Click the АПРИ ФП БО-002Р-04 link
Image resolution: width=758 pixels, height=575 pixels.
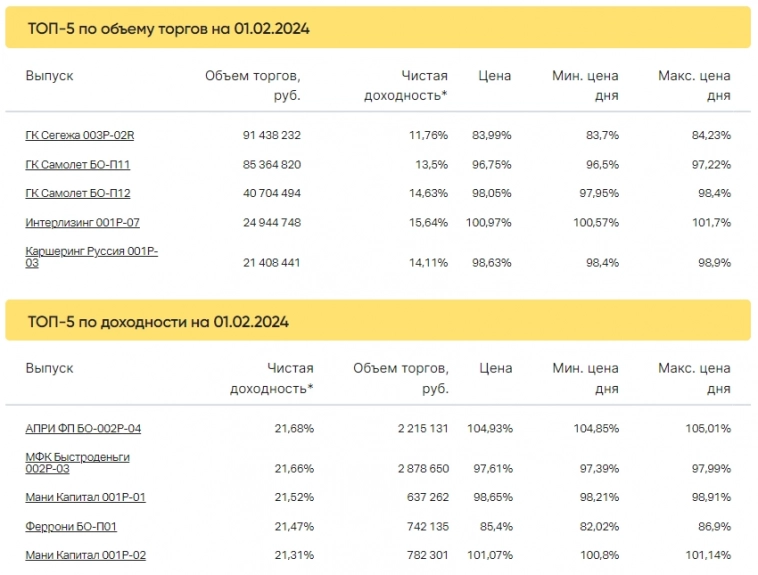83,428
